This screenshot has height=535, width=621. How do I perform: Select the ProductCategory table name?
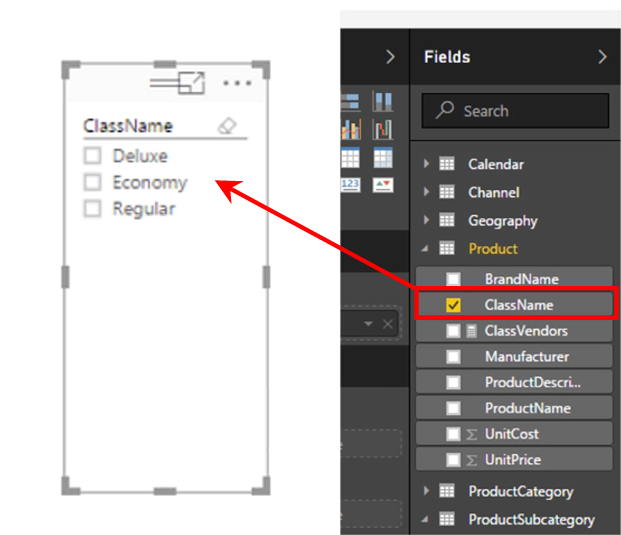point(521,492)
